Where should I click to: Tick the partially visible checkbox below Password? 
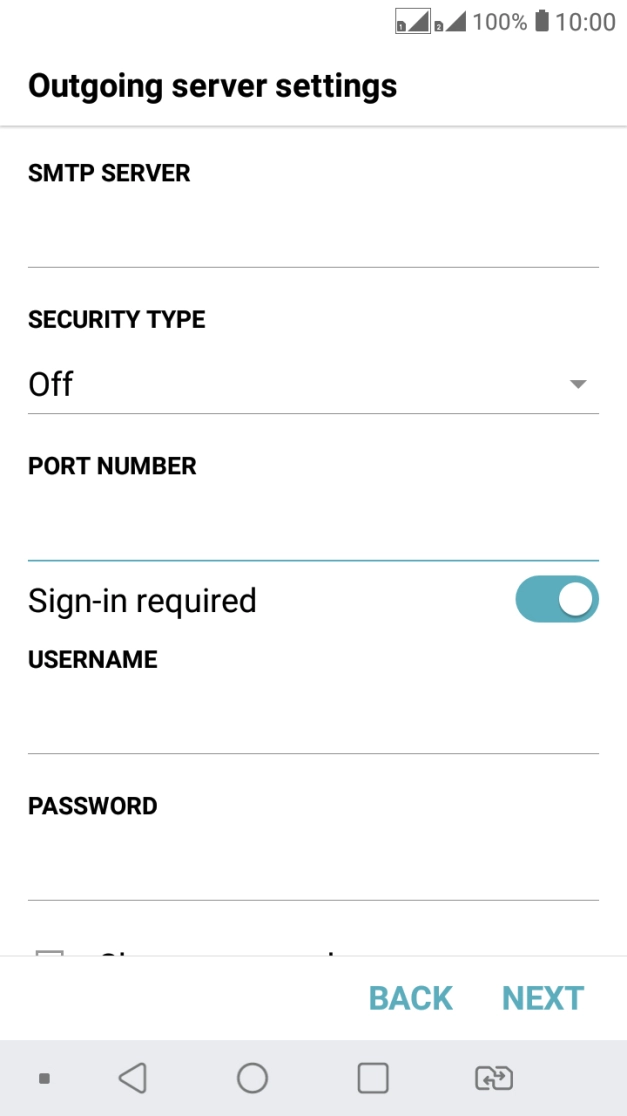click(49, 953)
